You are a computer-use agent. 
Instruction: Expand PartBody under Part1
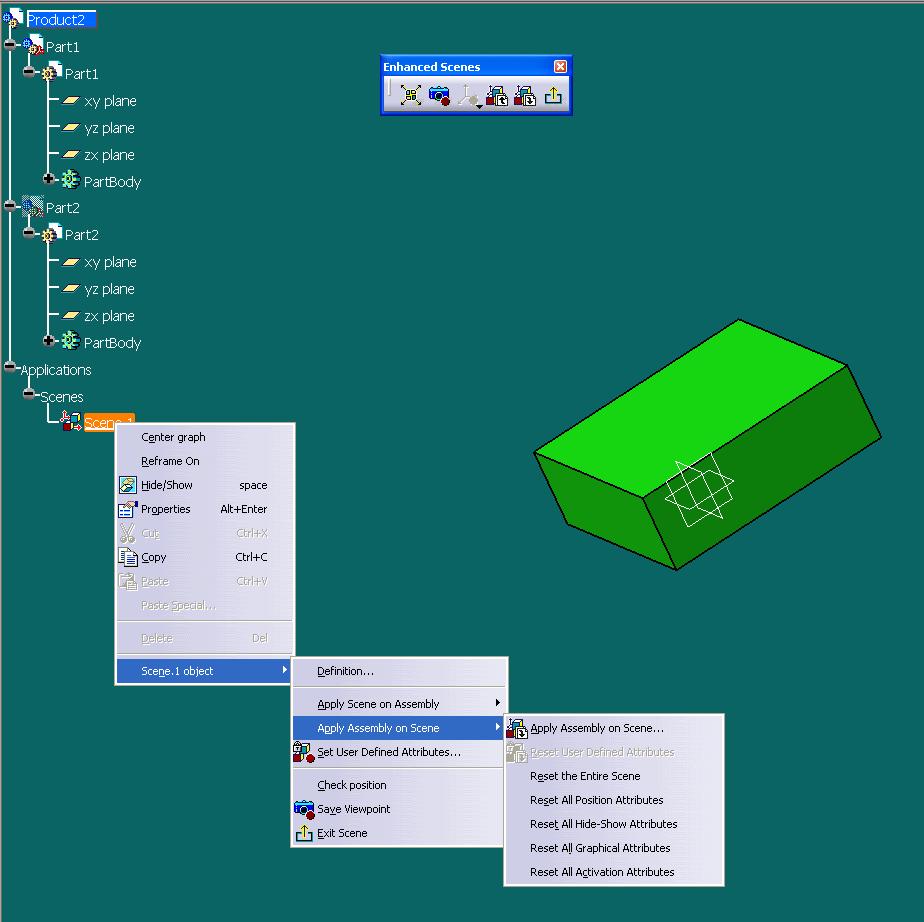[48, 179]
